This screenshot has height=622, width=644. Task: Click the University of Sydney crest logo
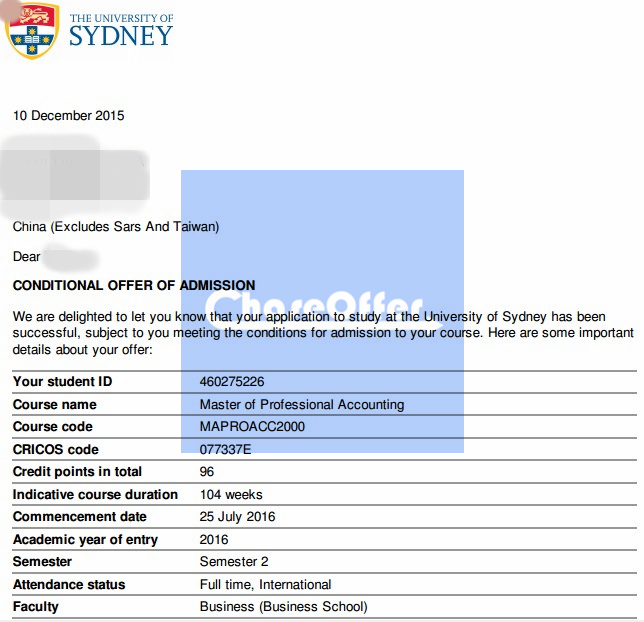[x=32, y=31]
